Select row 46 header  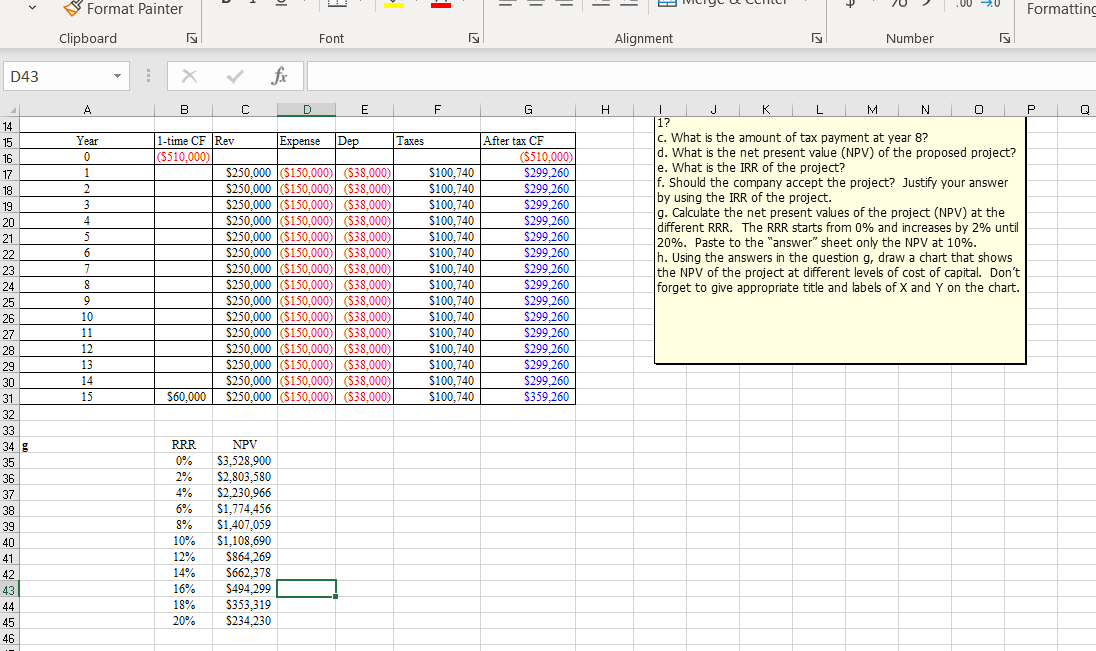pyautogui.click(x=8, y=638)
